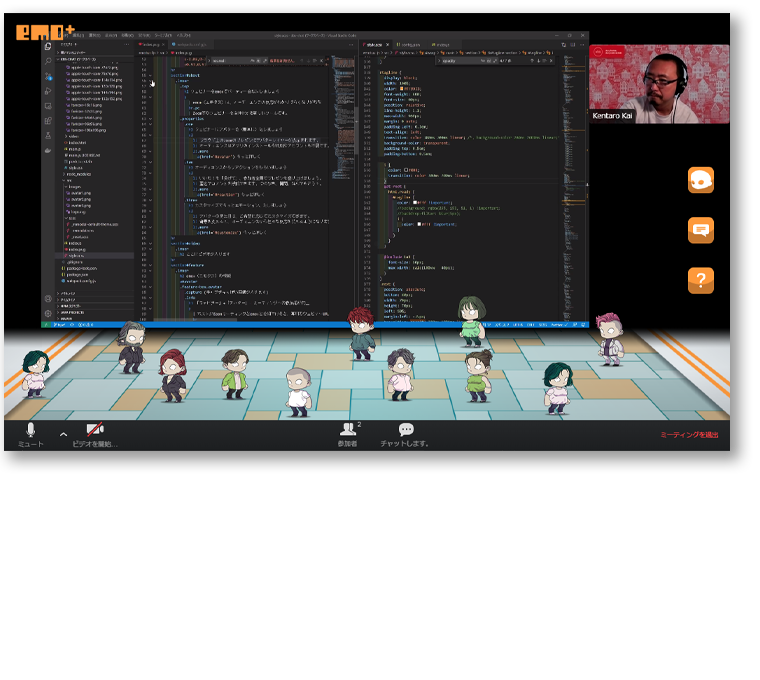The width and height of the screenshot is (760, 680).
Task: Click the emo+ logo
Action: coord(45,32)
